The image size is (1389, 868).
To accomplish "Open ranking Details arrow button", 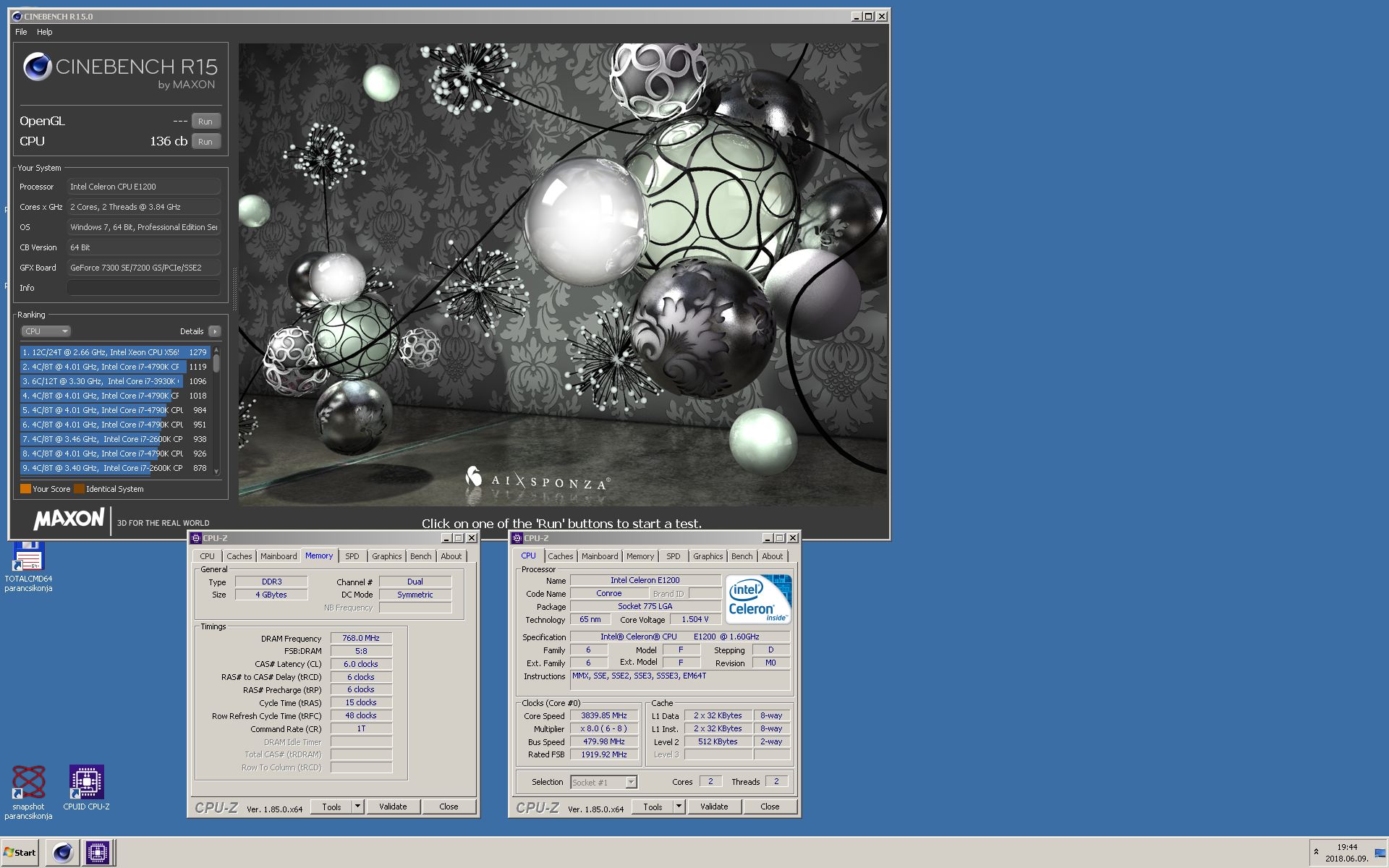I will 215,331.
